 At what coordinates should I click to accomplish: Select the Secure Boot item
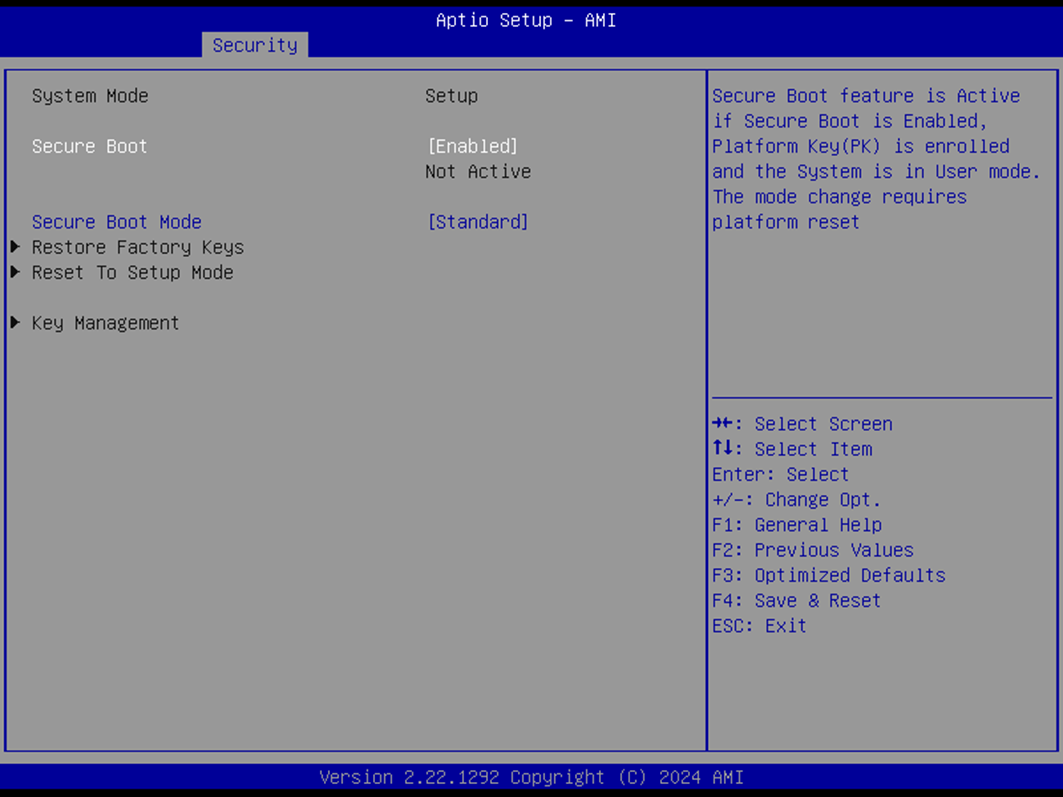coord(89,146)
